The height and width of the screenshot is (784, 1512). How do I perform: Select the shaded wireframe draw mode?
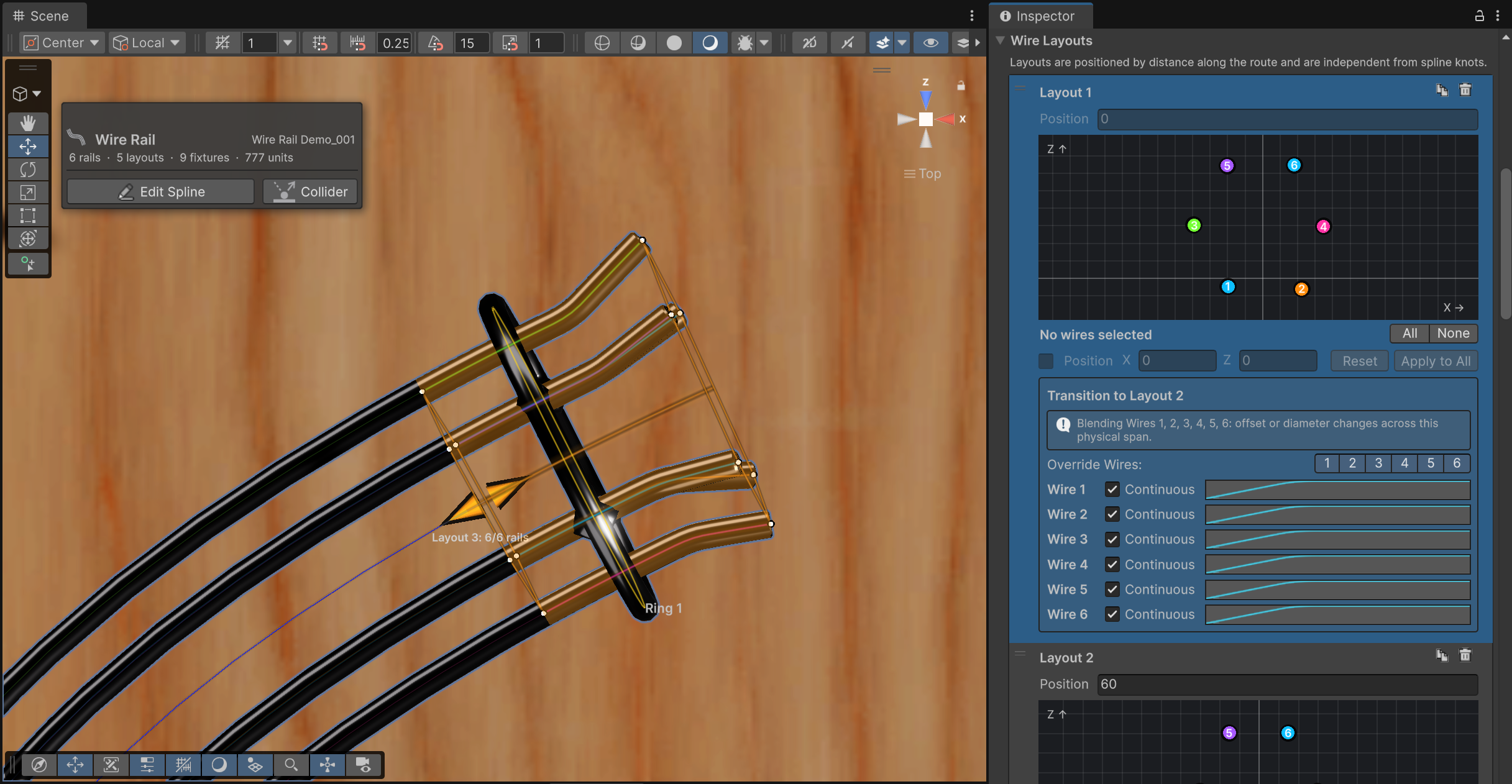638,43
